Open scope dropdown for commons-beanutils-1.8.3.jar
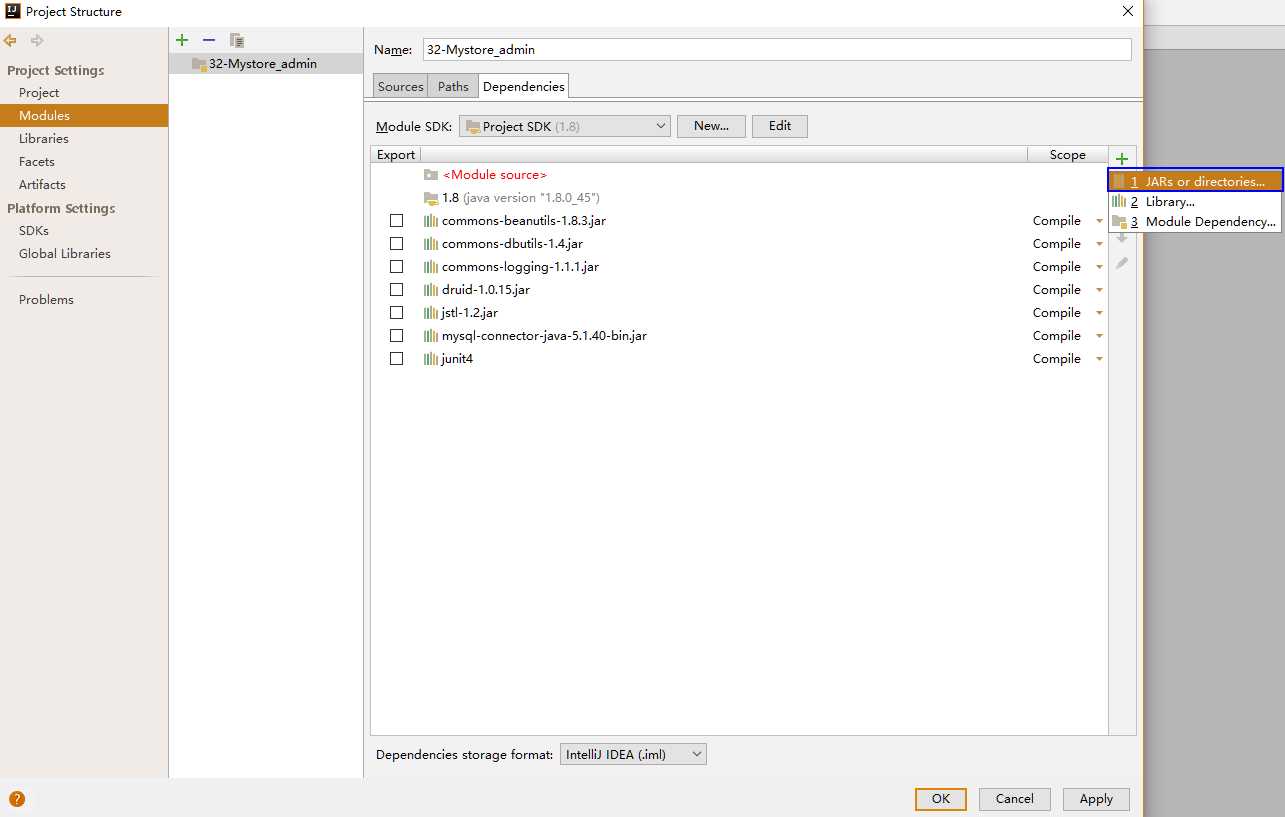 1099,221
